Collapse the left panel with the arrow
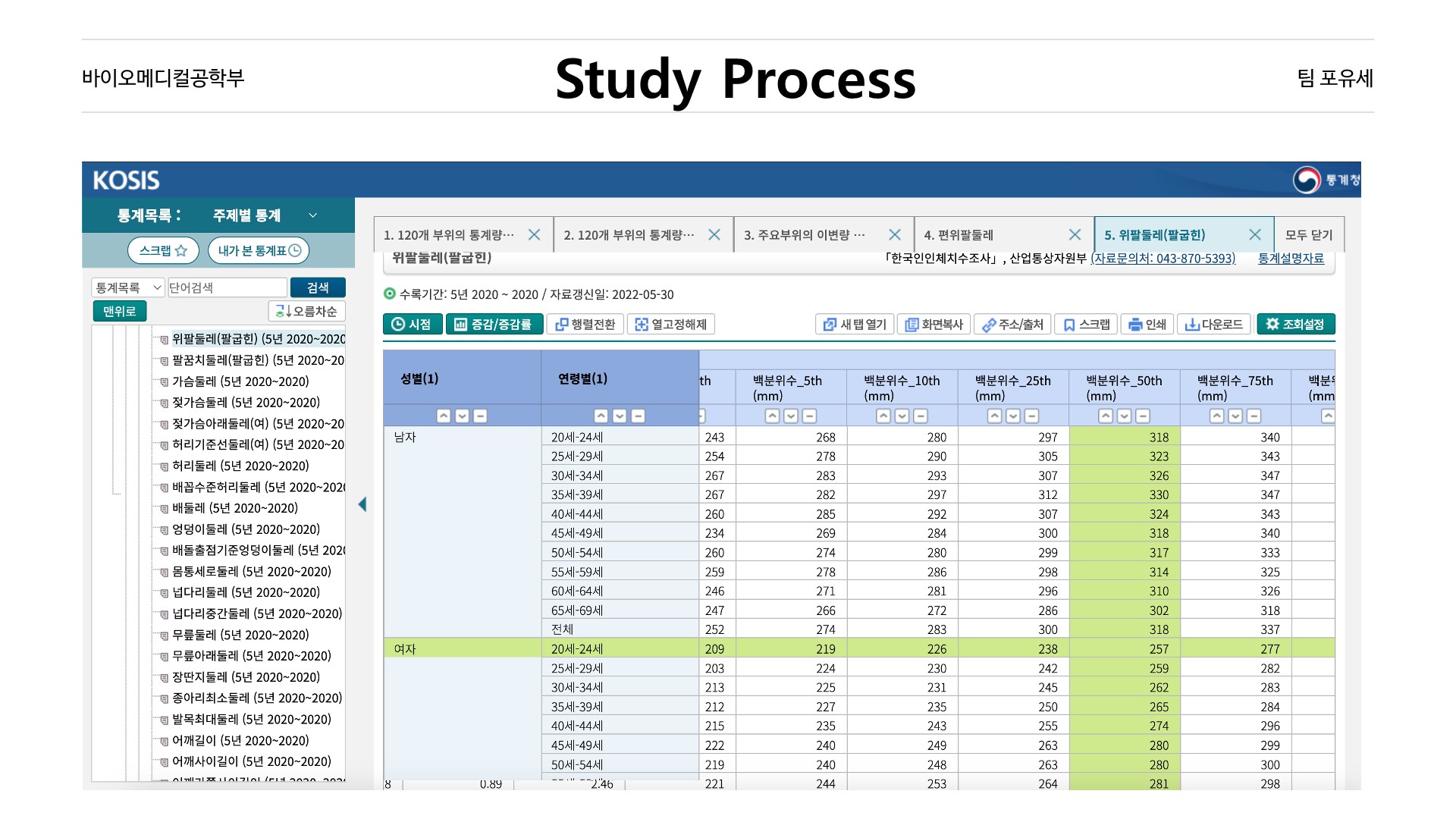The width and height of the screenshot is (1456, 819). [362, 504]
